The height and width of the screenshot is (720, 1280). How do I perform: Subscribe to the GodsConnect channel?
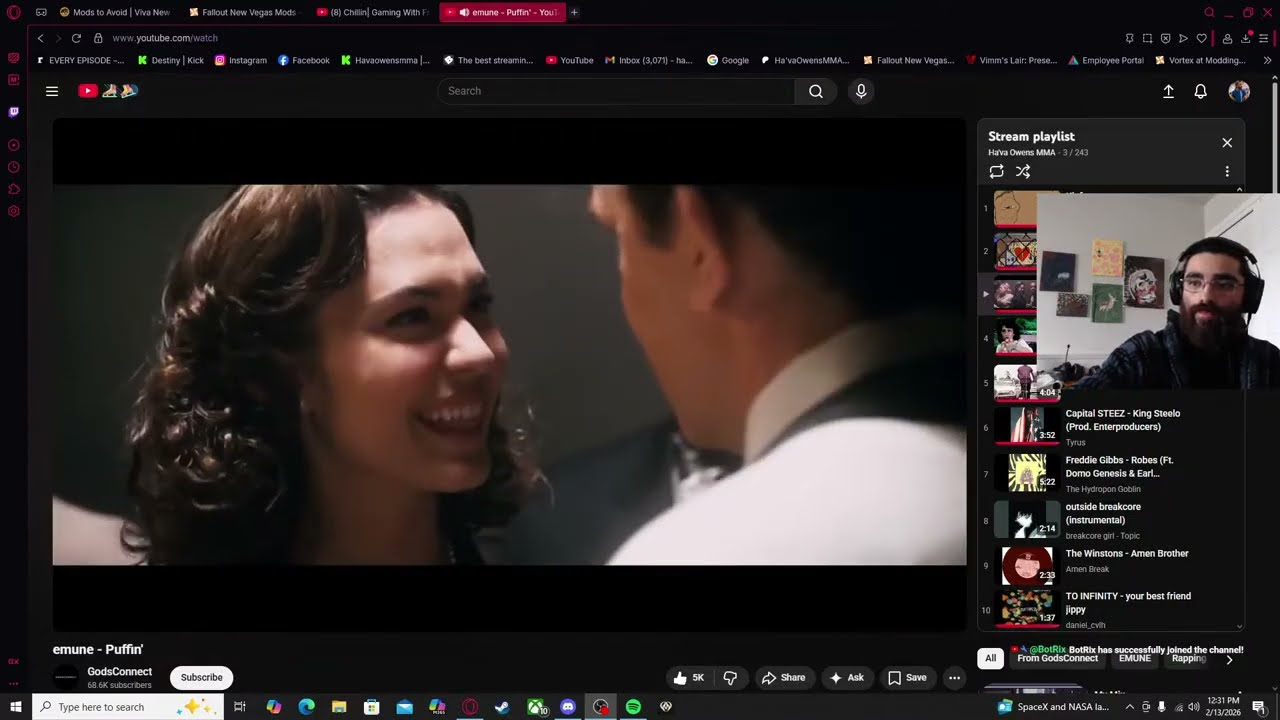point(201,678)
